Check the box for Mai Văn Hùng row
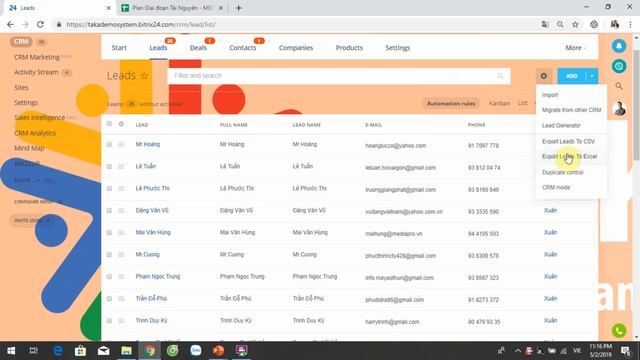The height and width of the screenshot is (360, 640). [109, 233]
